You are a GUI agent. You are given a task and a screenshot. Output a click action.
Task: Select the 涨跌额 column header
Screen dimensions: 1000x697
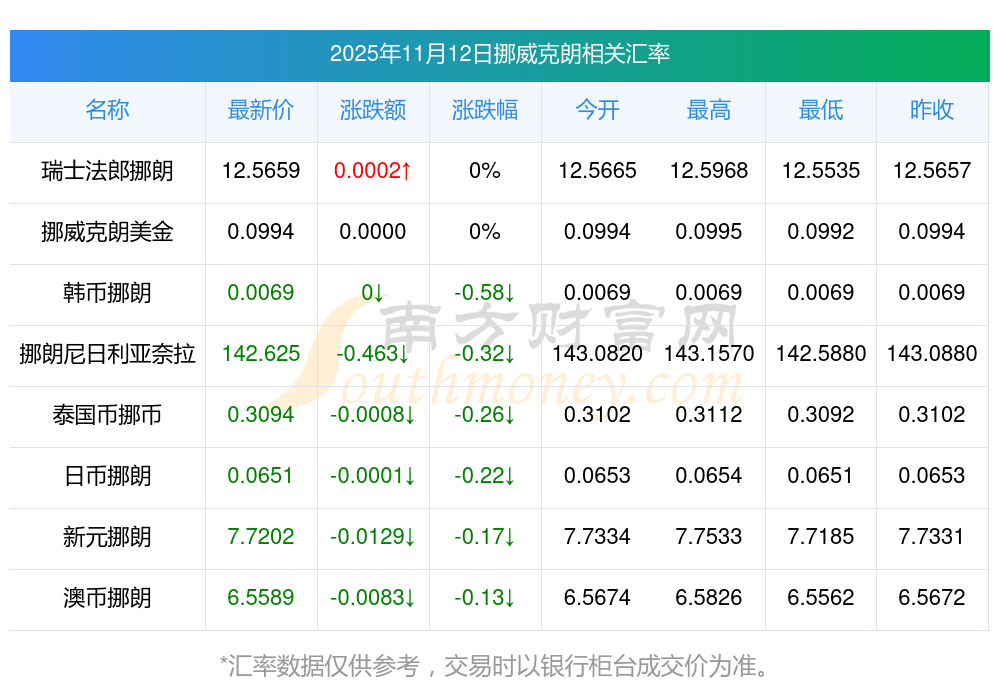pyautogui.click(x=372, y=111)
